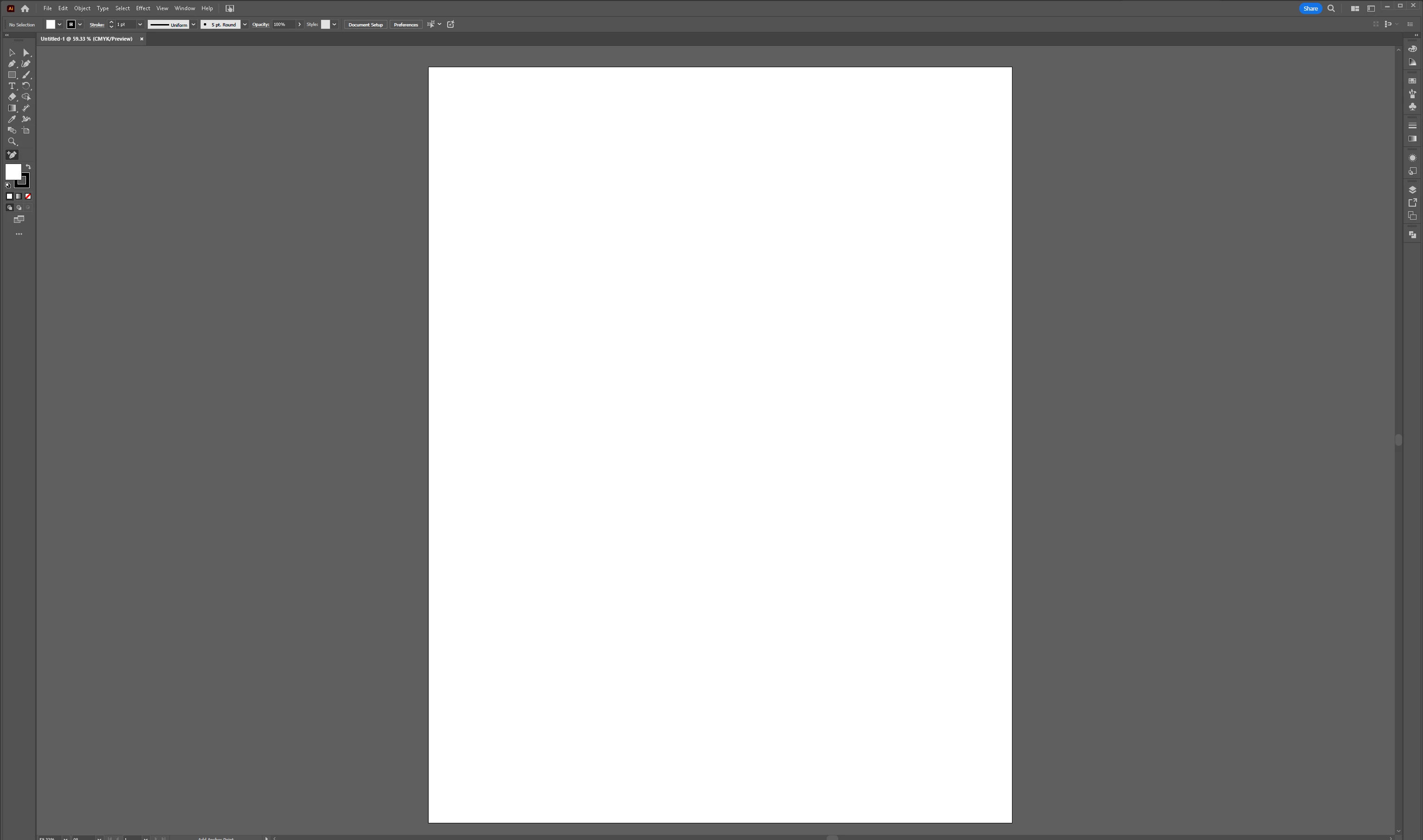Screen dimensions: 1423x840
Task: Click the Home icon
Action: (x=25, y=8)
